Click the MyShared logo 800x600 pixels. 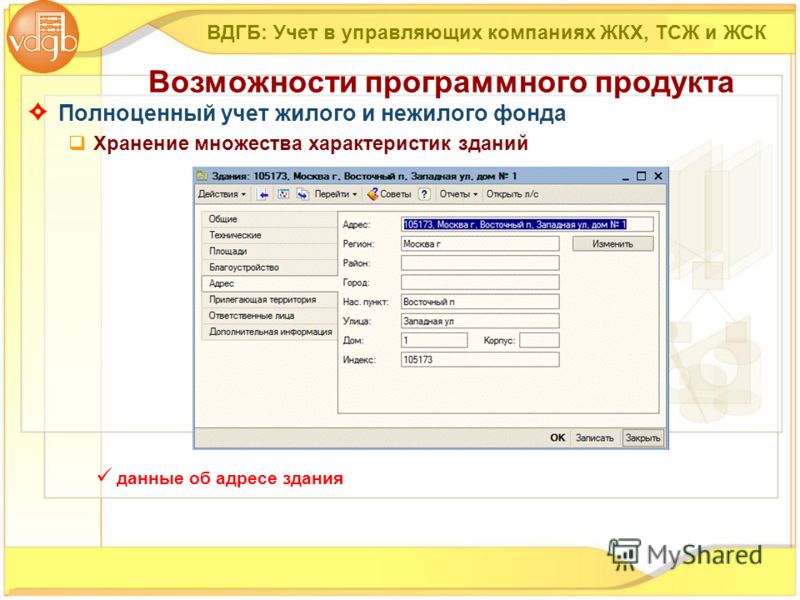pos(685,555)
